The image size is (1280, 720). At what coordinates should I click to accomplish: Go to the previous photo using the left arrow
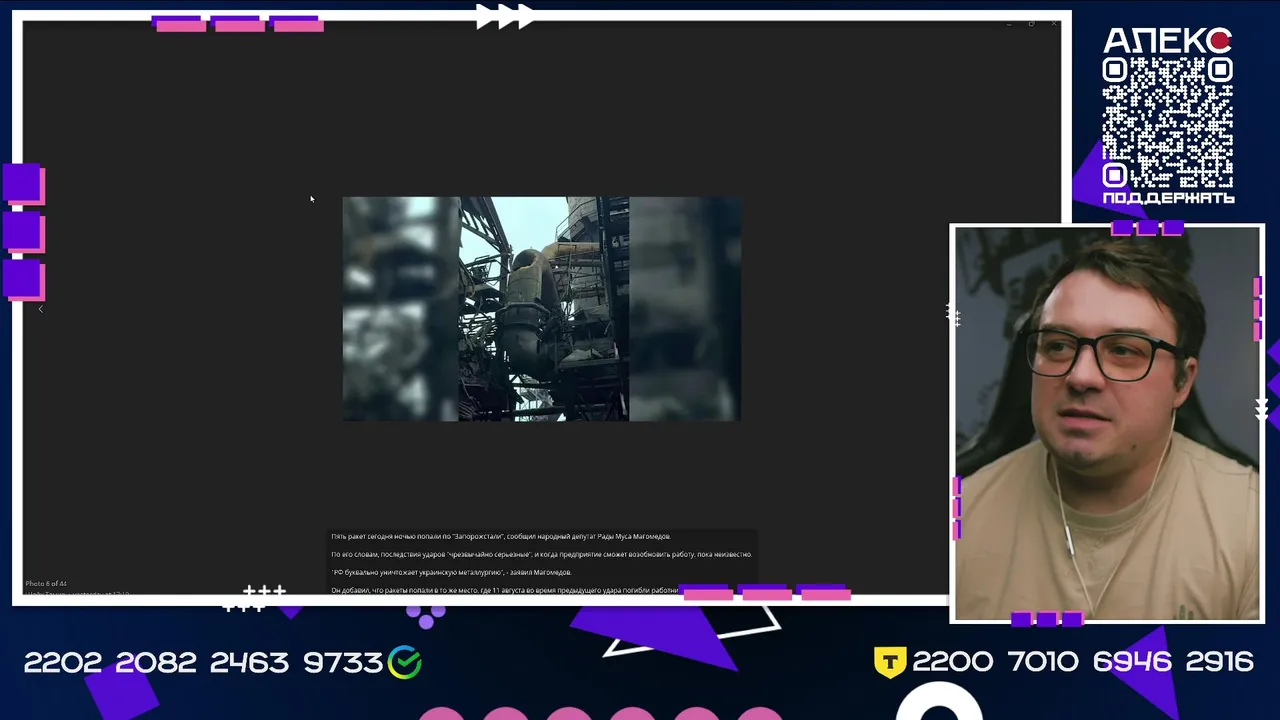[x=41, y=309]
